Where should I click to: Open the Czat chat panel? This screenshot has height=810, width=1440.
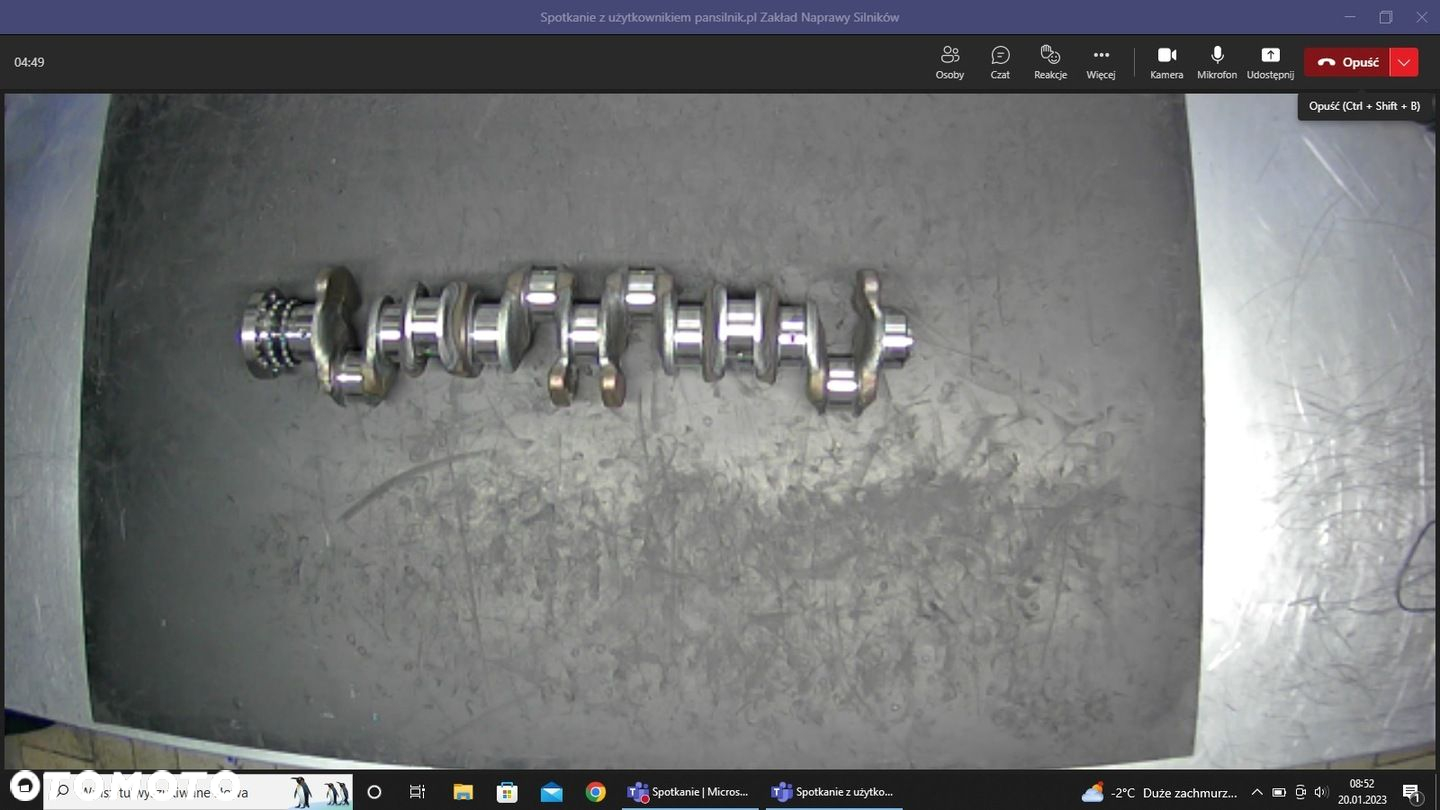click(x=1000, y=62)
